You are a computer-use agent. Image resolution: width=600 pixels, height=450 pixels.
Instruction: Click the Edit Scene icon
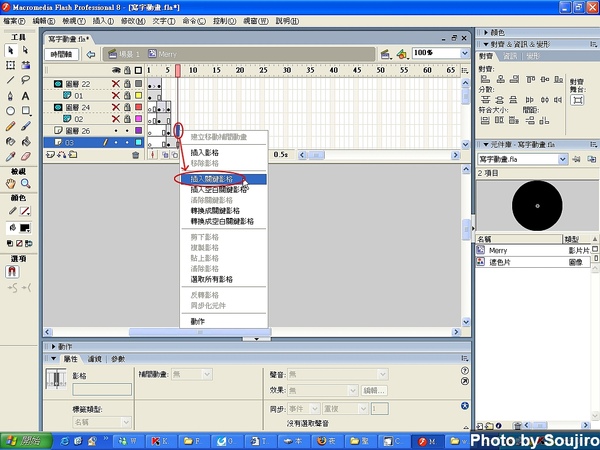(386, 54)
